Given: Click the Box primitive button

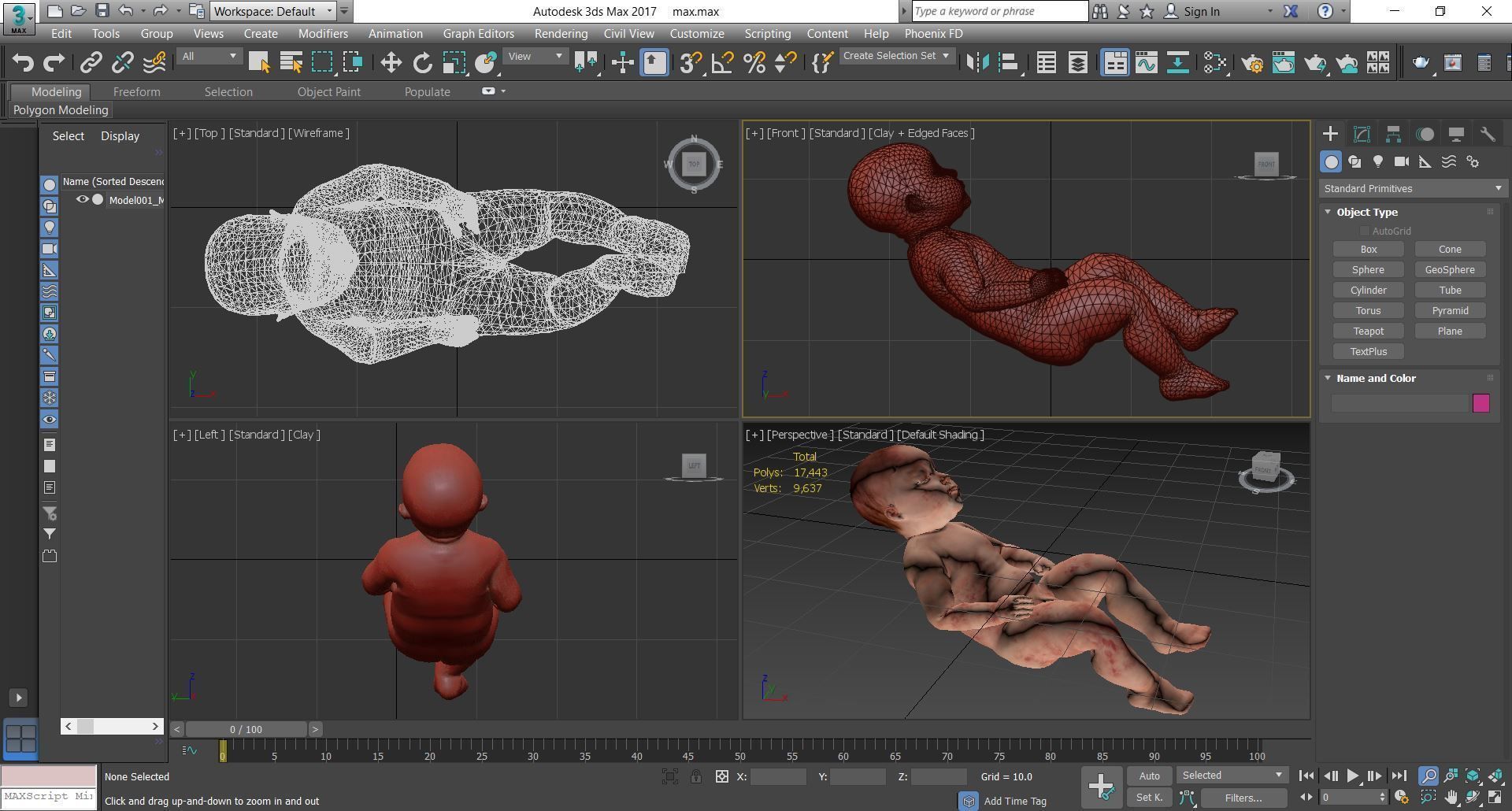Looking at the screenshot, I should pyautogui.click(x=1369, y=249).
